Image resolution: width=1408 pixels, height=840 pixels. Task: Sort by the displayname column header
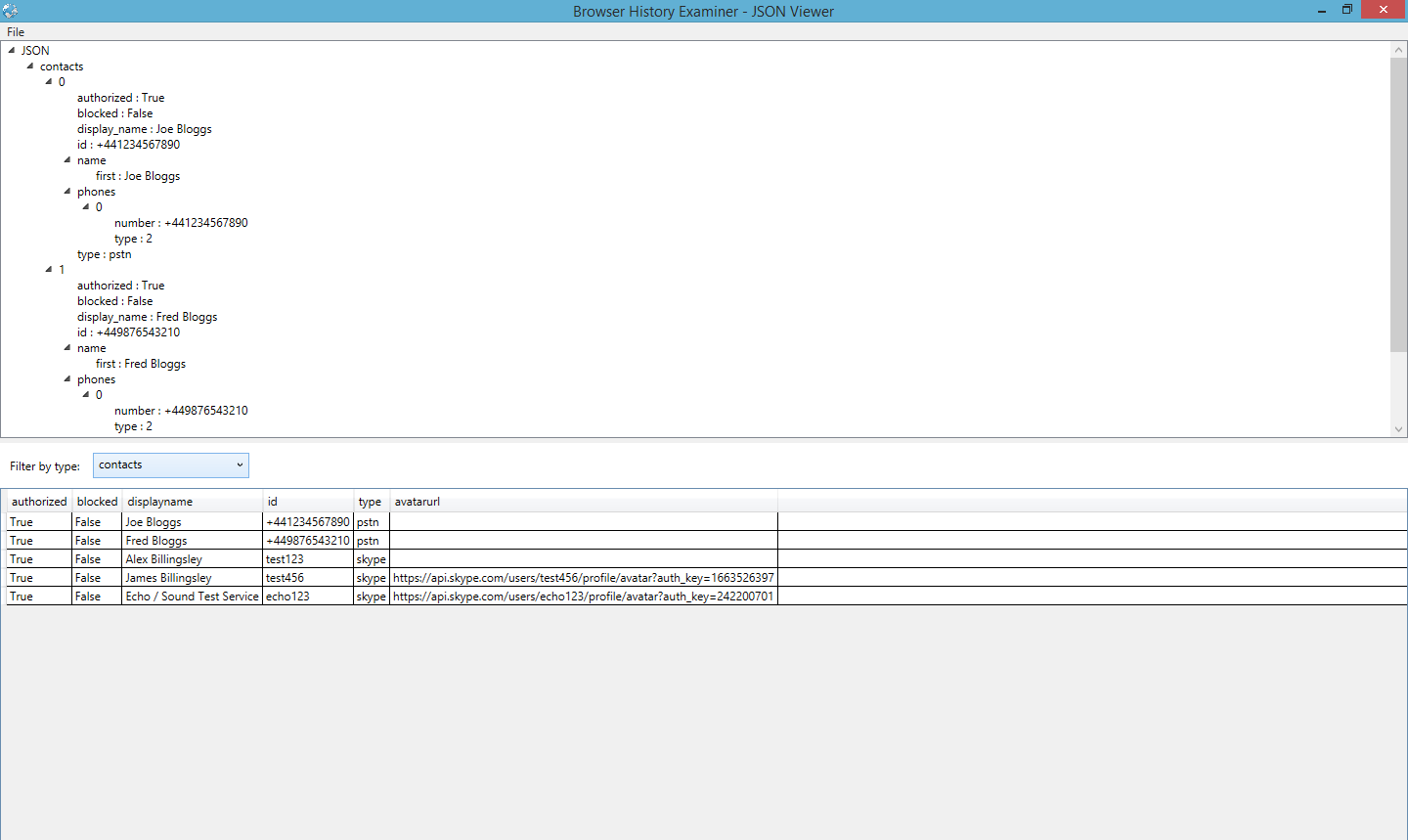160,502
